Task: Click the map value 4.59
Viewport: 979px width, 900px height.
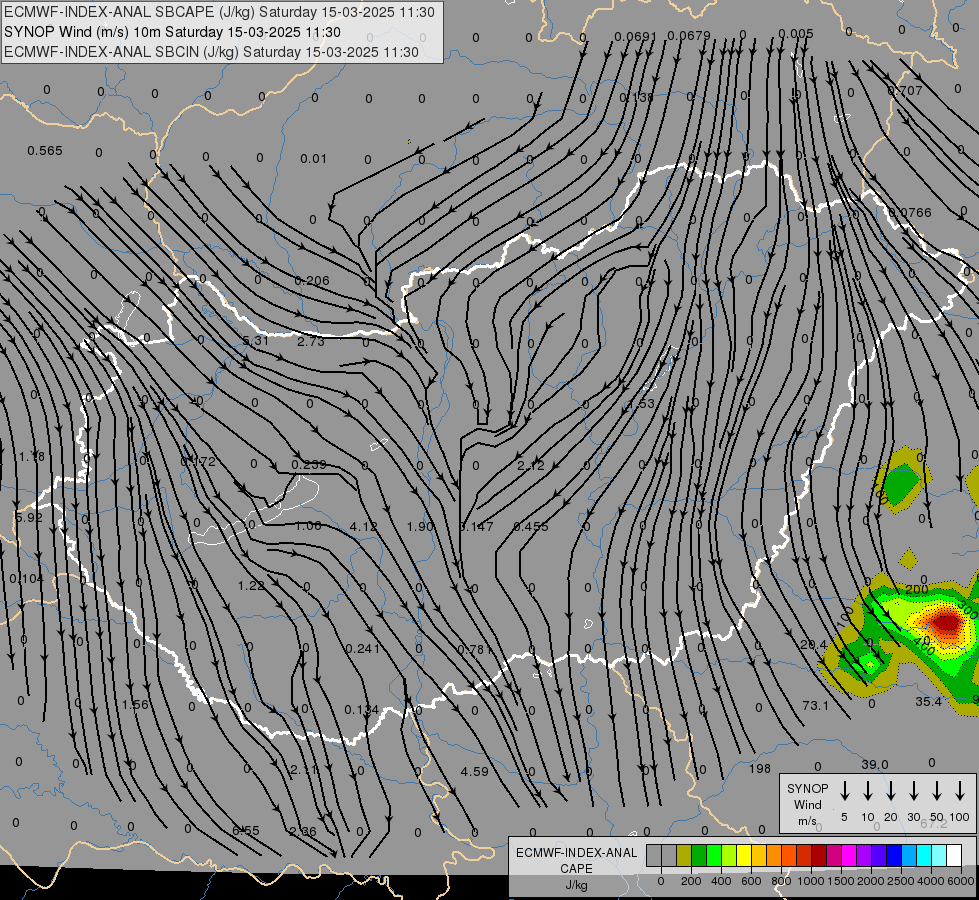Action: click(x=475, y=771)
